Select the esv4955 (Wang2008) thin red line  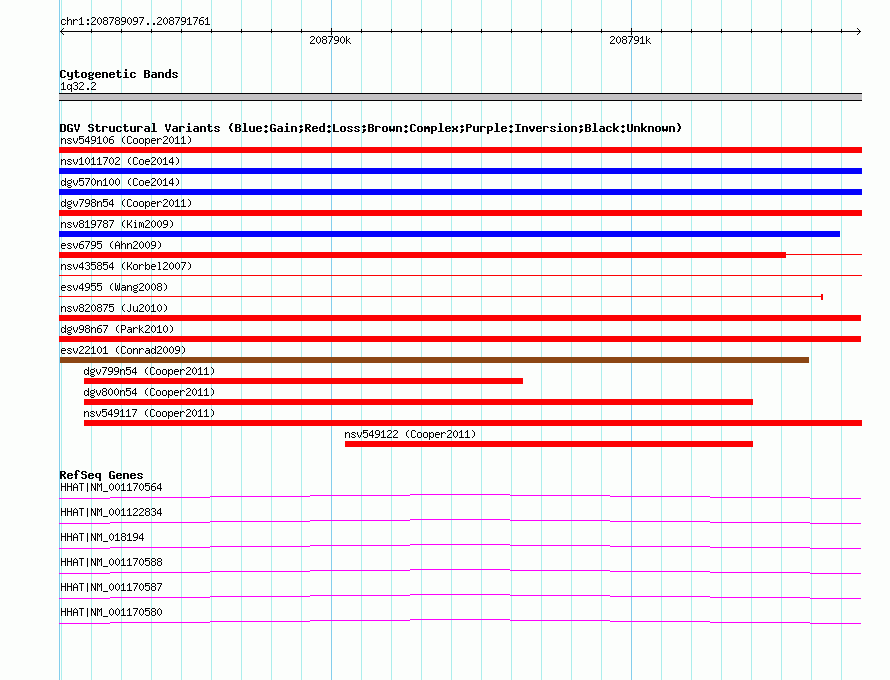pos(441,297)
